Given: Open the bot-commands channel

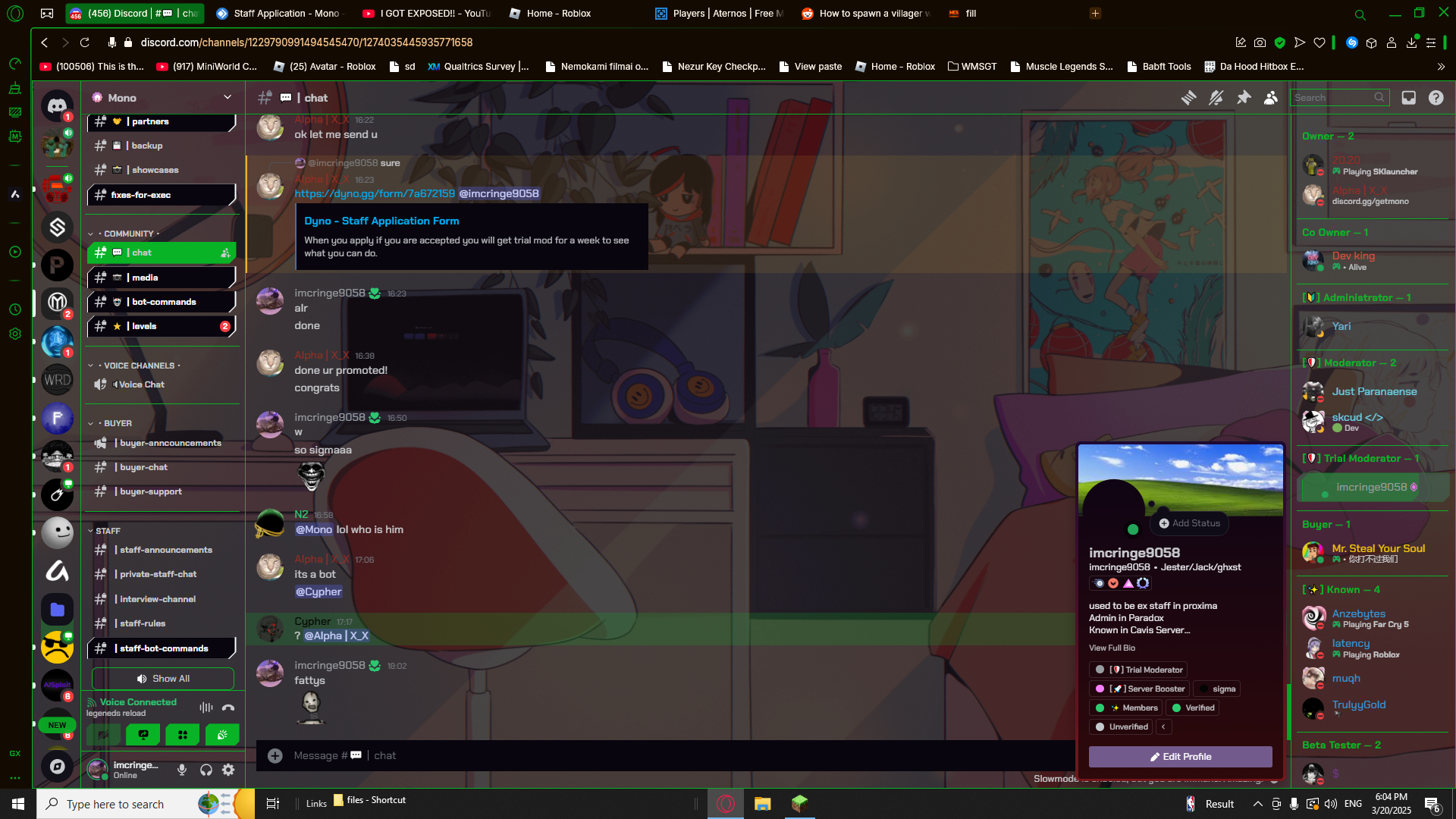Looking at the screenshot, I should [x=163, y=302].
